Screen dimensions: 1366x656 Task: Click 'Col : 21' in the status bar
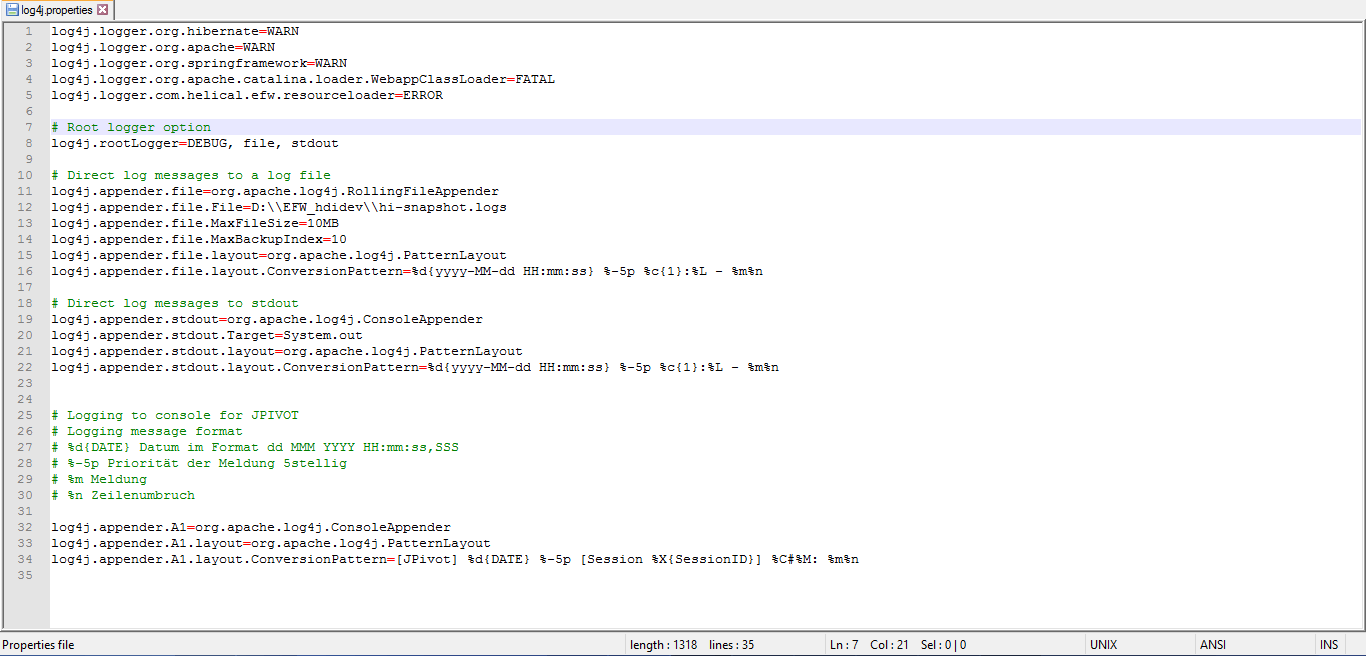click(x=889, y=645)
